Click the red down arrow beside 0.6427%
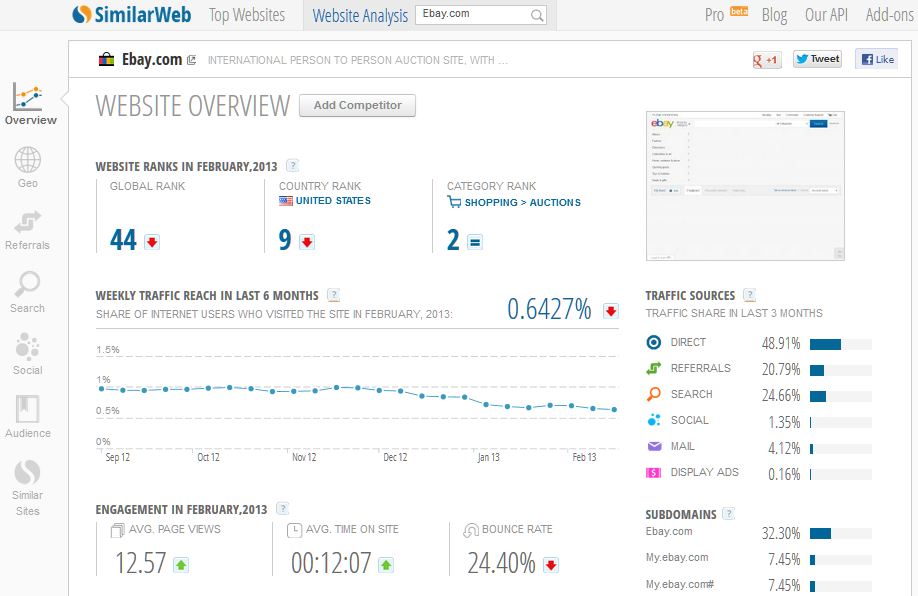The height and width of the screenshot is (596, 918). (611, 311)
